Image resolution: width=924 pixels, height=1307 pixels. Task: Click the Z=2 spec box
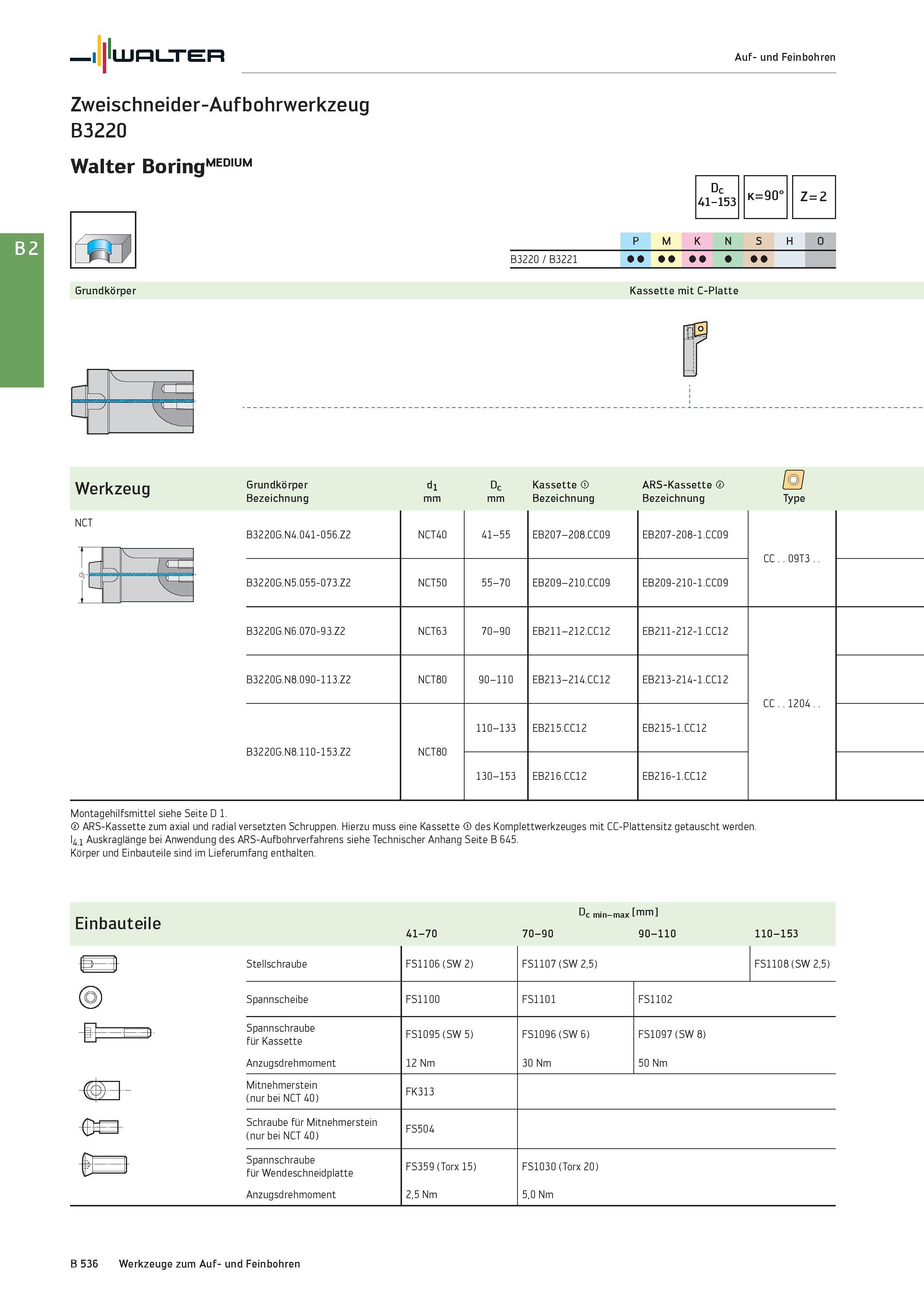point(814,197)
